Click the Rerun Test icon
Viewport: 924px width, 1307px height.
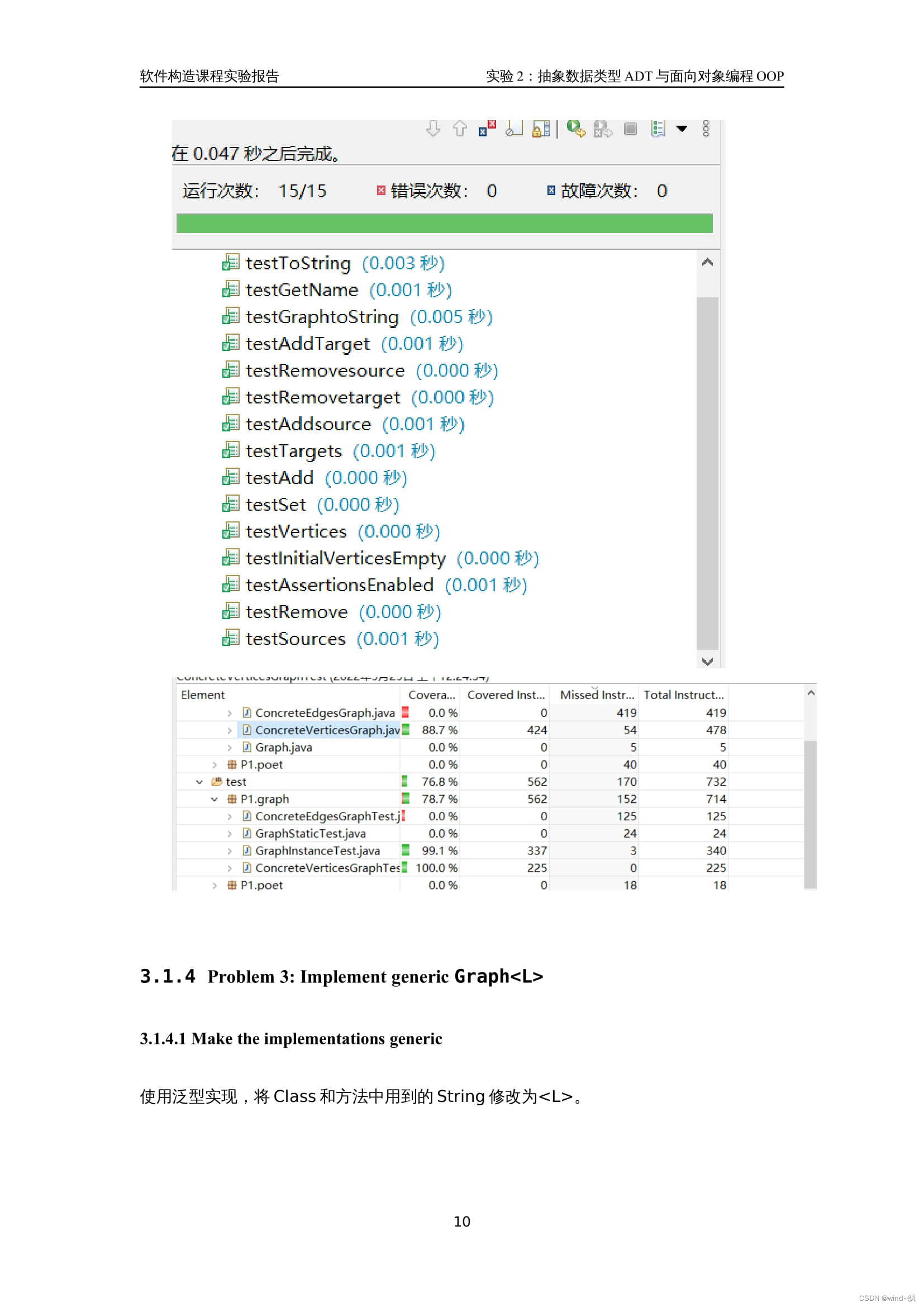coord(576,129)
